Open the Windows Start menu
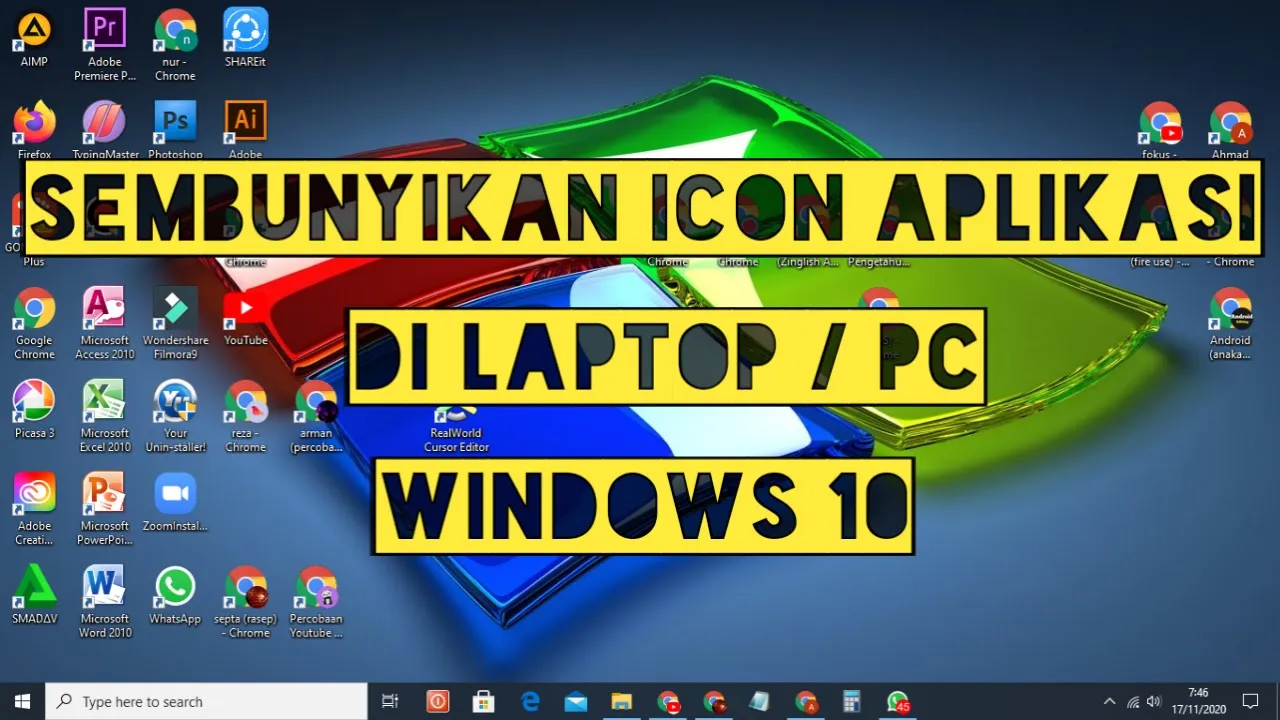 click(x=22, y=702)
